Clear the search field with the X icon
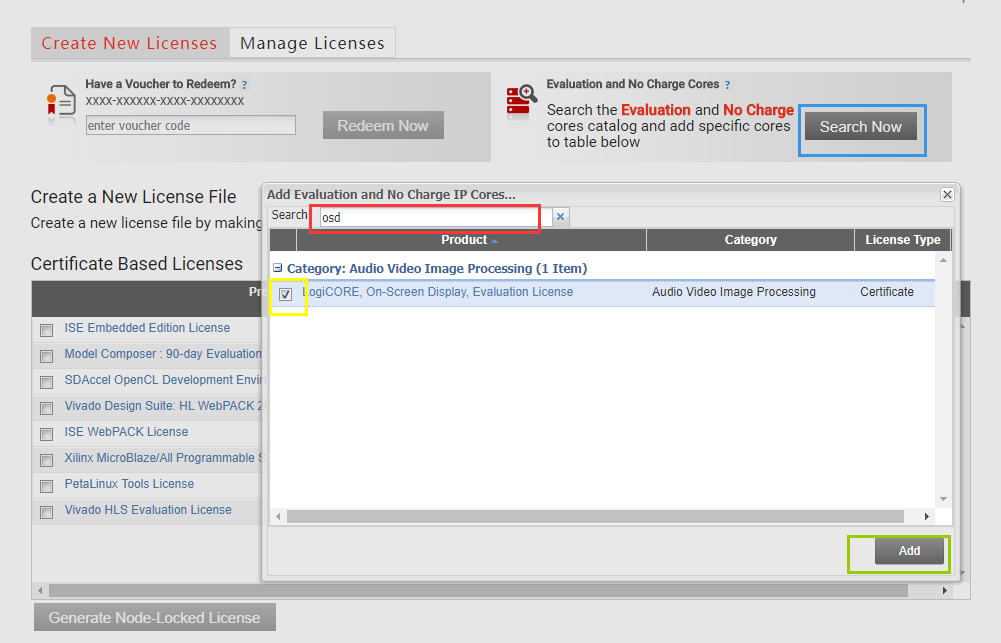The height and width of the screenshot is (643, 1001). (x=561, y=216)
